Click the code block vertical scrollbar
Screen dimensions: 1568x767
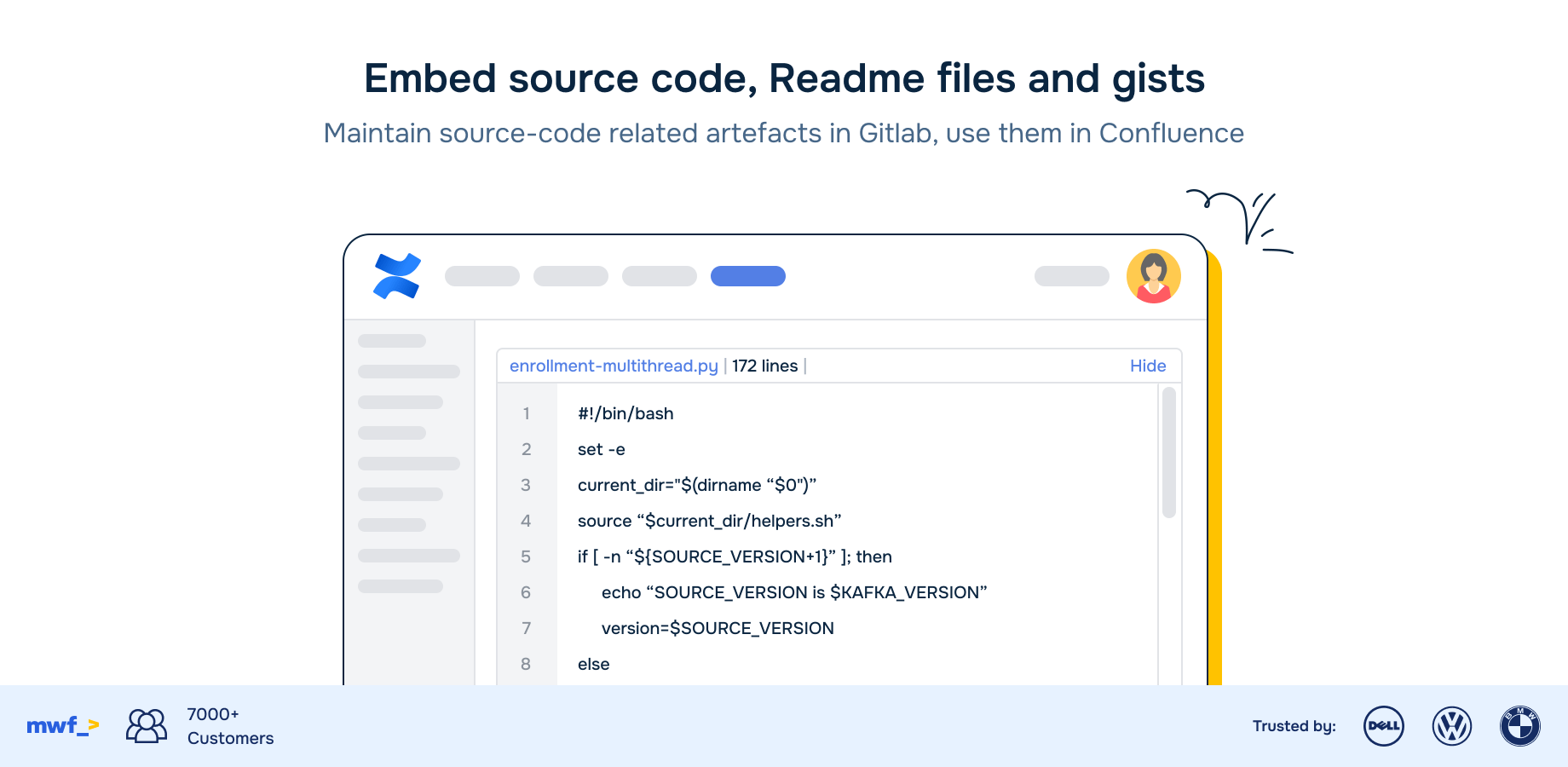click(x=1169, y=453)
